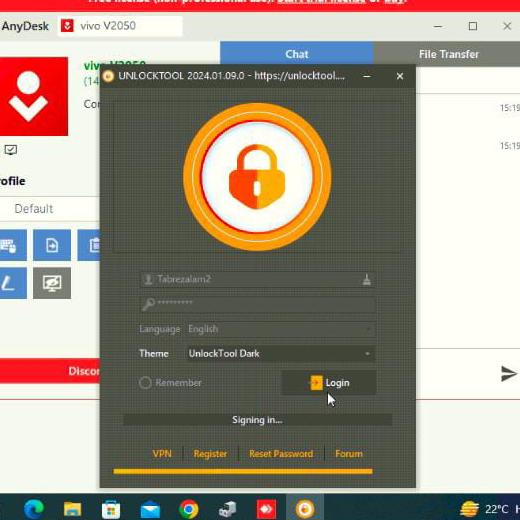520x520 pixels.
Task: Click the AnyDesk clipboard permission icon
Action: (x=89, y=245)
